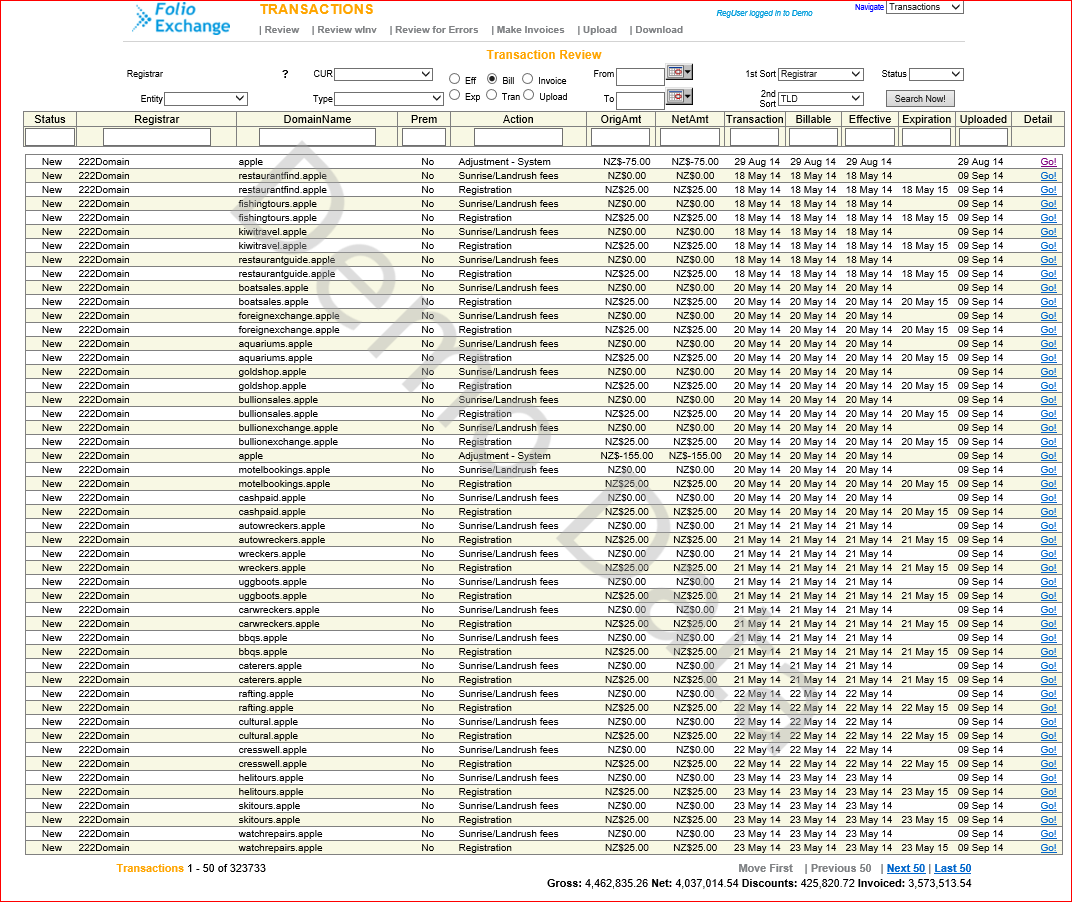Open the To date calendar picker
This screenshot has width=1072, height=902.
680,96
